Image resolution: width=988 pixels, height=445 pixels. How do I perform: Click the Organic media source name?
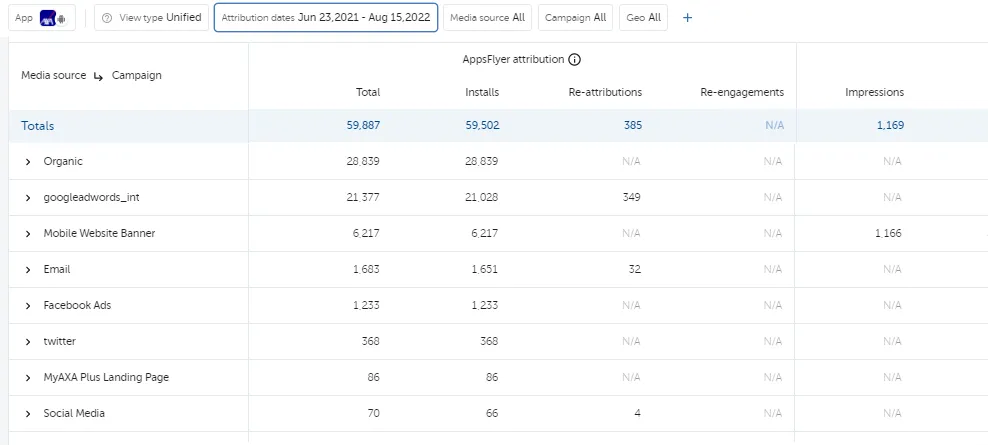pos(63,161)
